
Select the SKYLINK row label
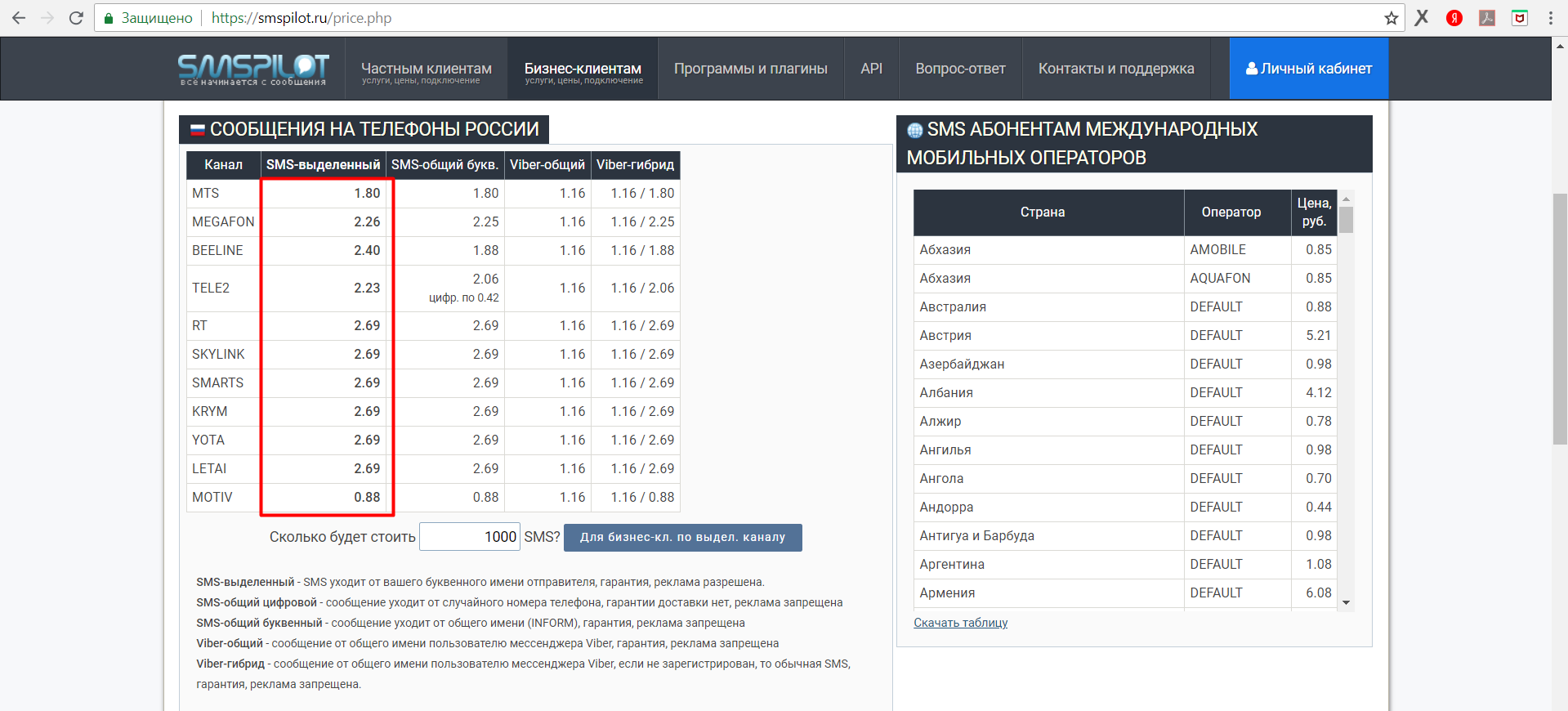[x=218, y=355]
